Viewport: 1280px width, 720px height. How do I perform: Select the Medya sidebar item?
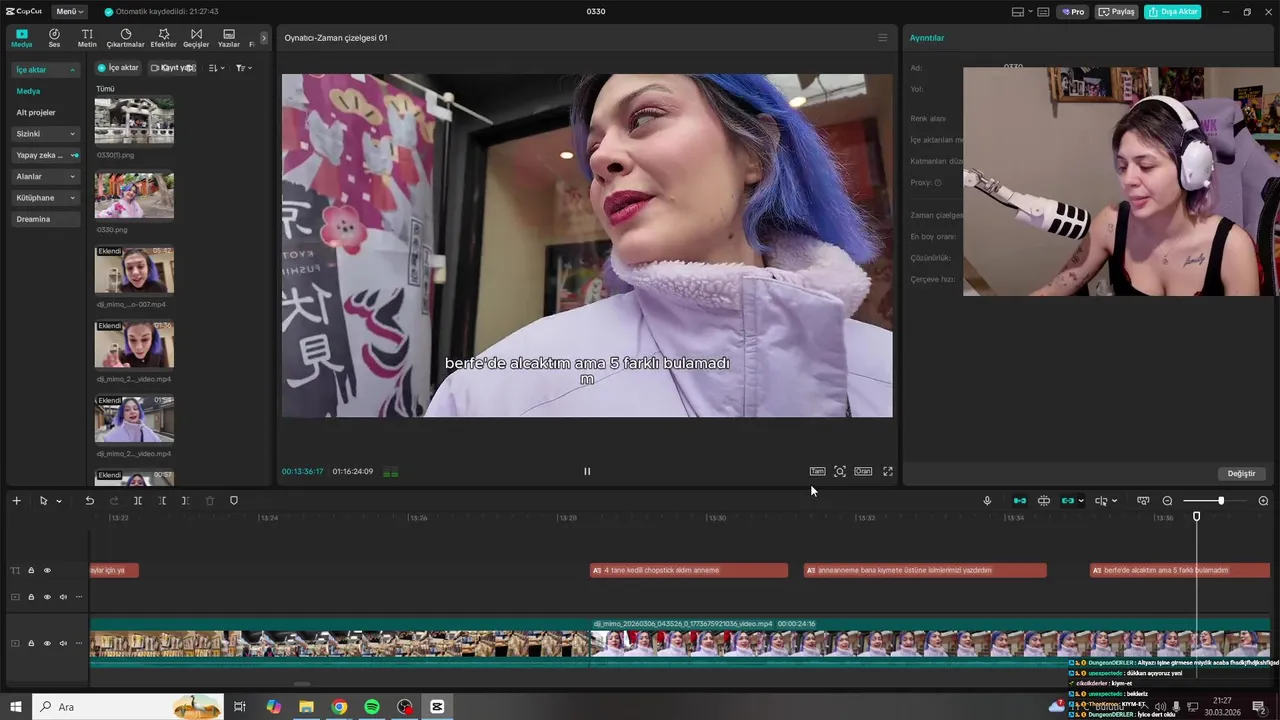pos(28,91)
